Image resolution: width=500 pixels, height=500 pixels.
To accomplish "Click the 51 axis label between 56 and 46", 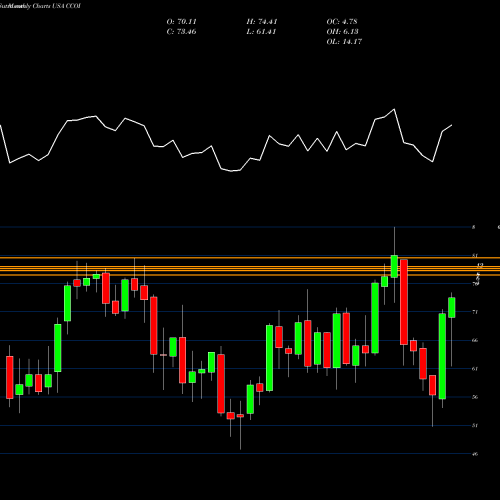I will point(475,425).
